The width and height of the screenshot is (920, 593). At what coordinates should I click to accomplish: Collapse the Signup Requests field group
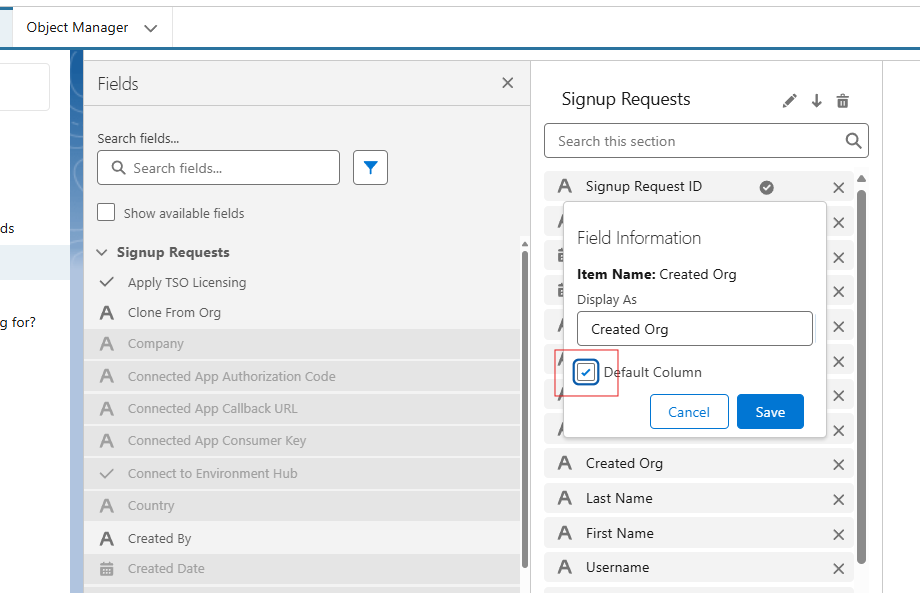click(x=102, y=253)
